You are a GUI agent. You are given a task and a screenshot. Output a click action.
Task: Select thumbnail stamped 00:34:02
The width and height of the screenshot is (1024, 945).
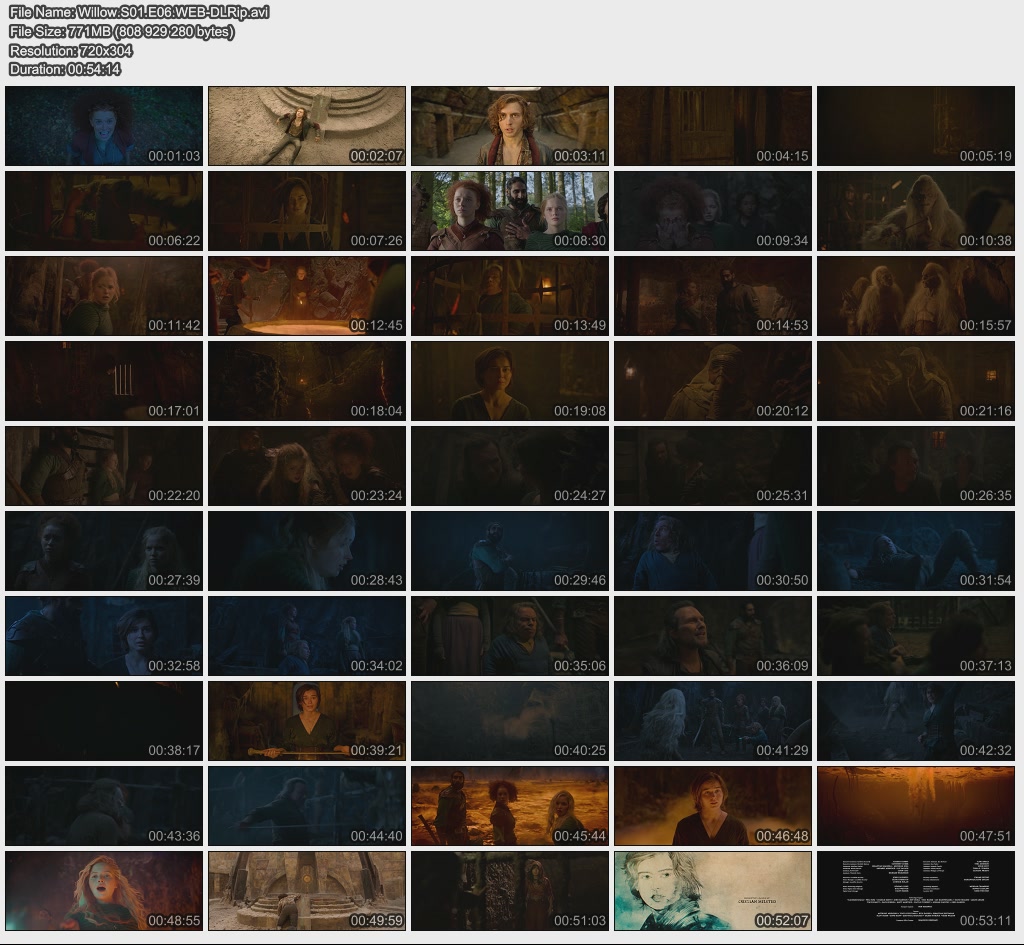click(x=307, y=636)
